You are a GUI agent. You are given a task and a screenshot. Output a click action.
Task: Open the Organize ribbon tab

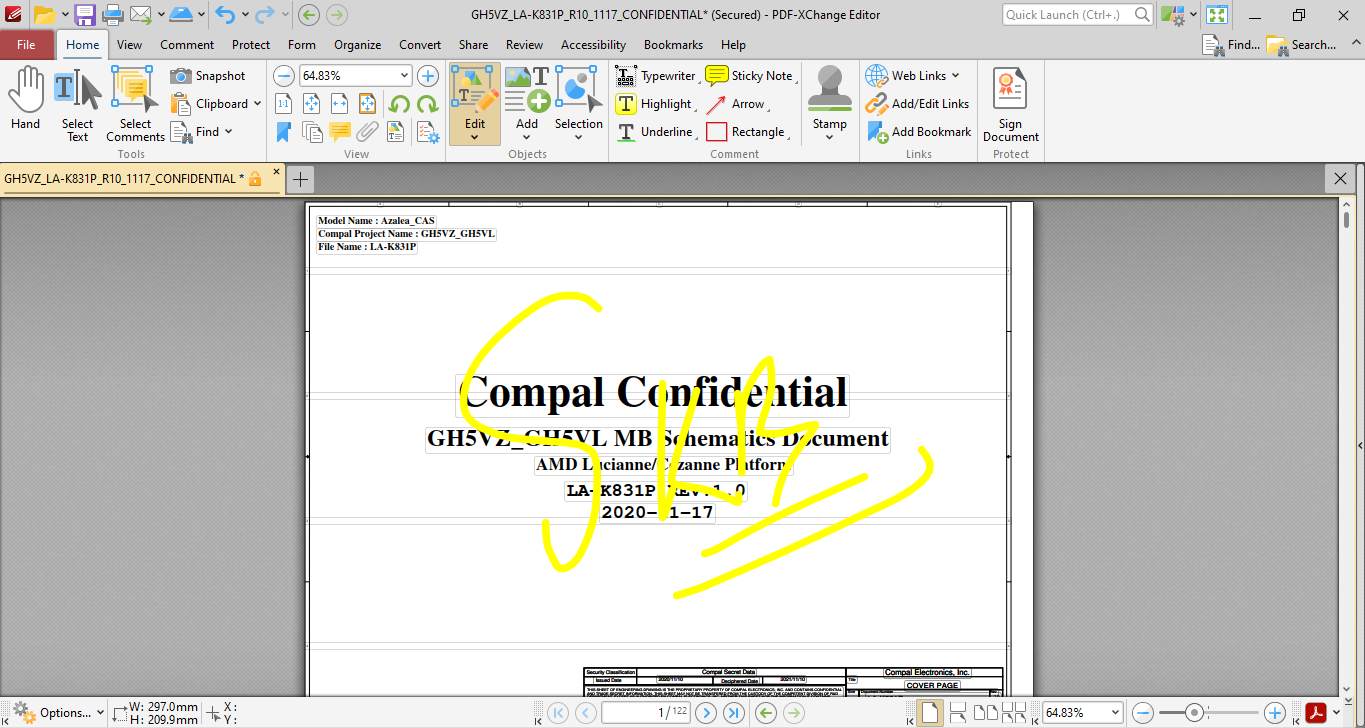[357, 45]
